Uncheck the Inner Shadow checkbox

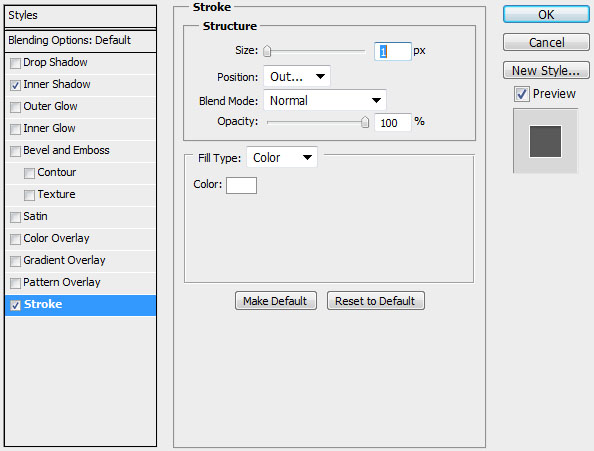[15, 85]
